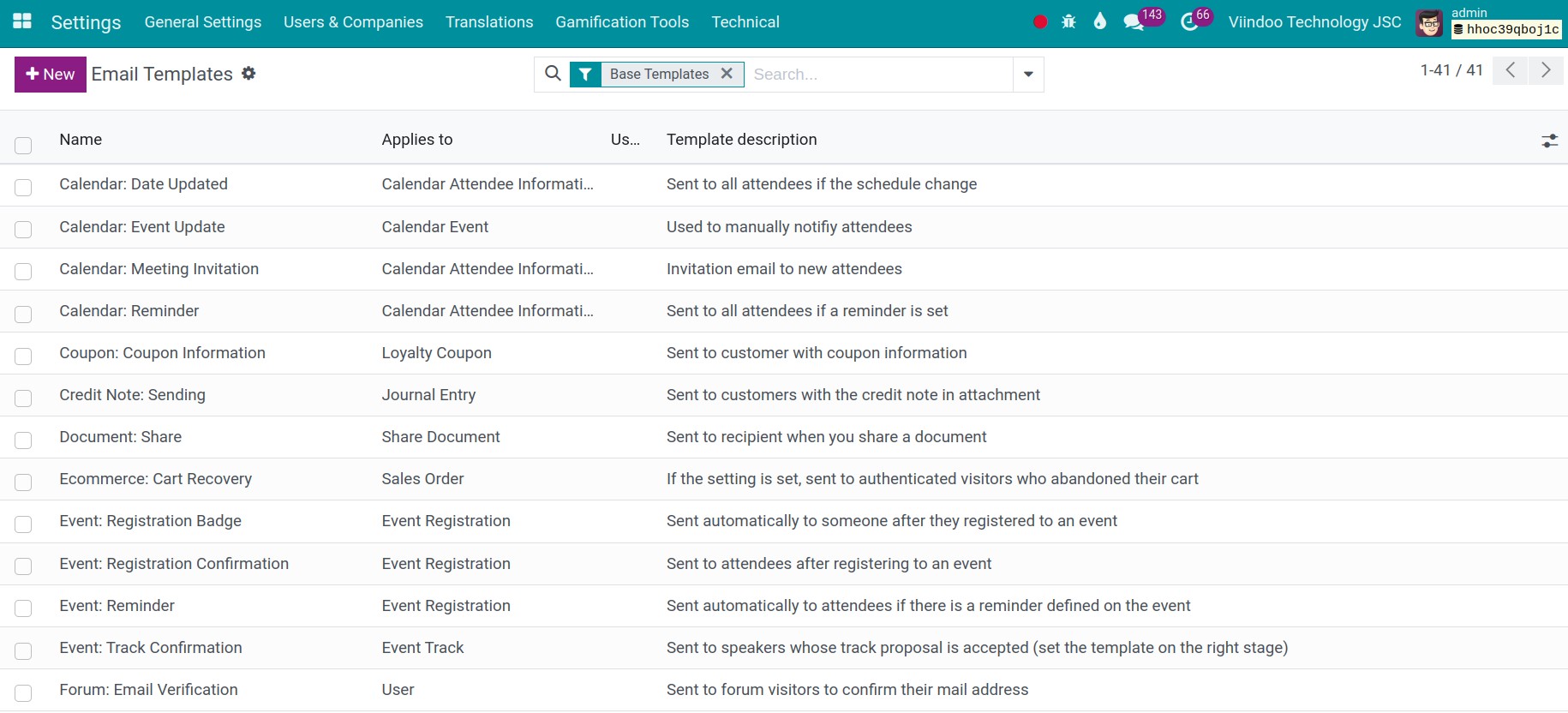Open the Credit Note: Sending template
The width and height of the screenshot is (1568, 713).
point(133,395)
